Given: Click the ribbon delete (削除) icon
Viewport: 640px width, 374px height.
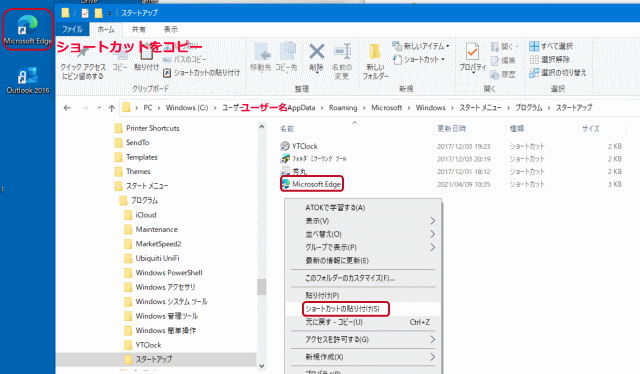Looking at the screenshot, I should pyautogui.click(x=316, y=57).
